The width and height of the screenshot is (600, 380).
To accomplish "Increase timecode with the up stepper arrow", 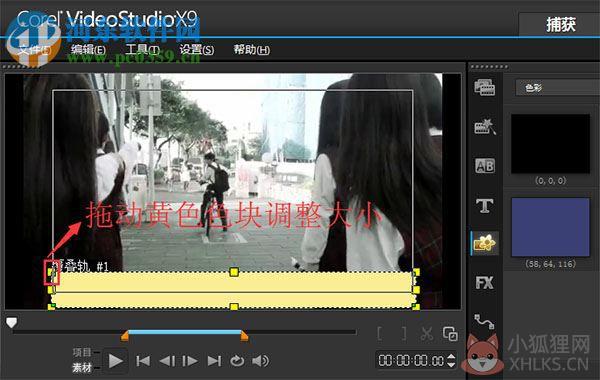I will (x=451, y=357).
